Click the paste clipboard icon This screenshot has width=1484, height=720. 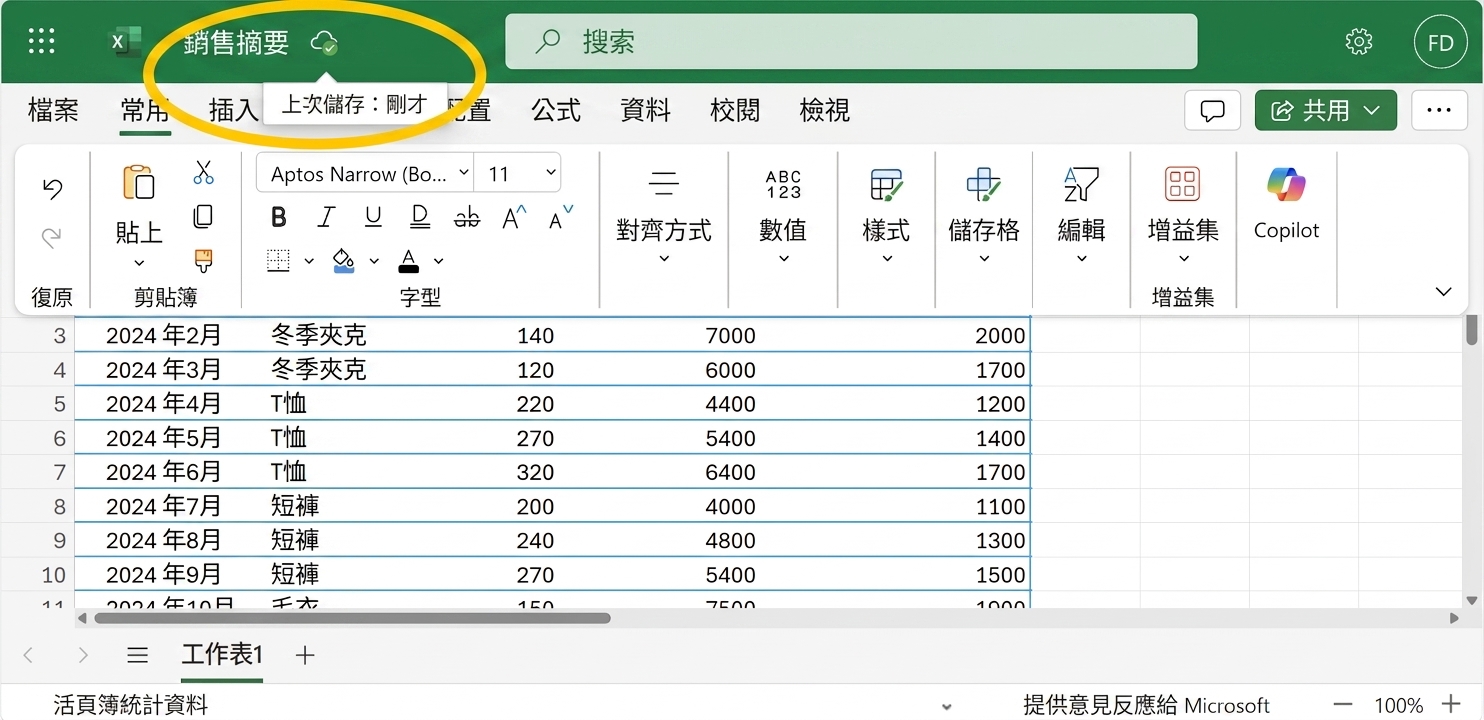(138, 183)
